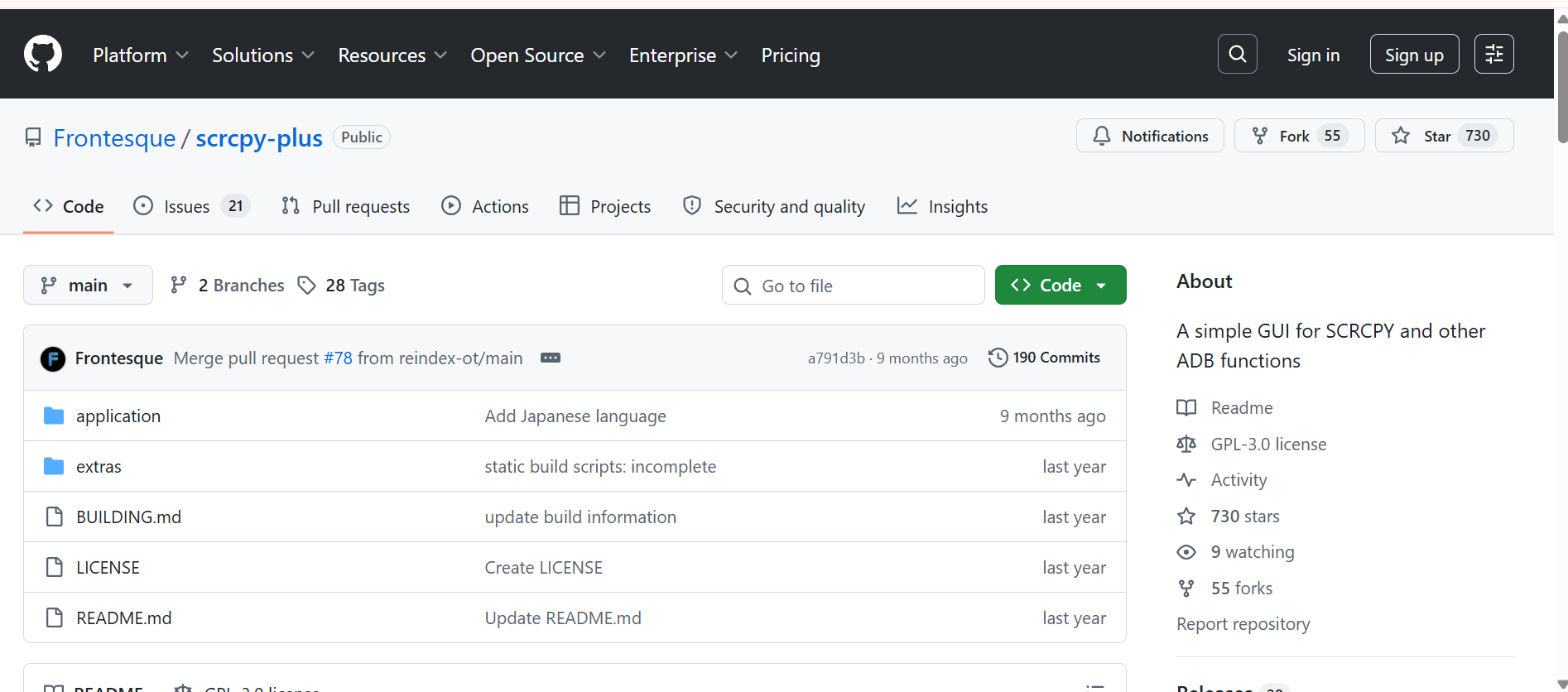
Task: Expand the Platform navigation menu
Action: pyautogui.click(x=141, y=55)
